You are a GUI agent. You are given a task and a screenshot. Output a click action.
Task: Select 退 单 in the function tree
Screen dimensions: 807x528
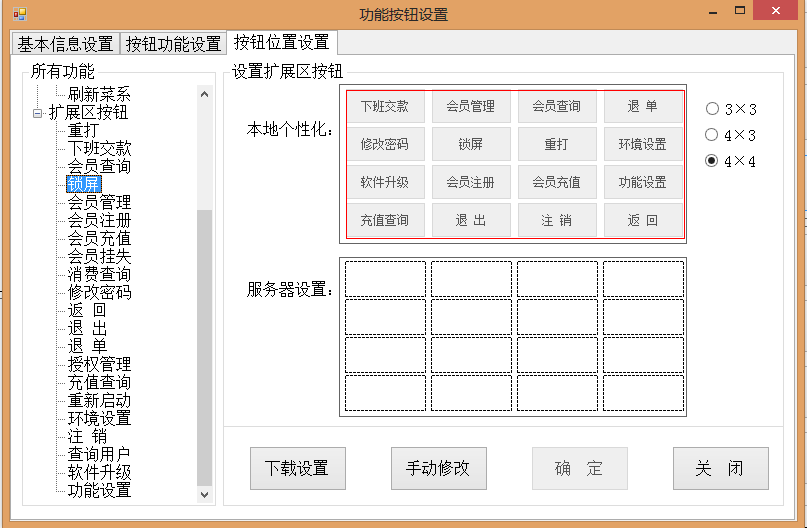tap(87, 346)
